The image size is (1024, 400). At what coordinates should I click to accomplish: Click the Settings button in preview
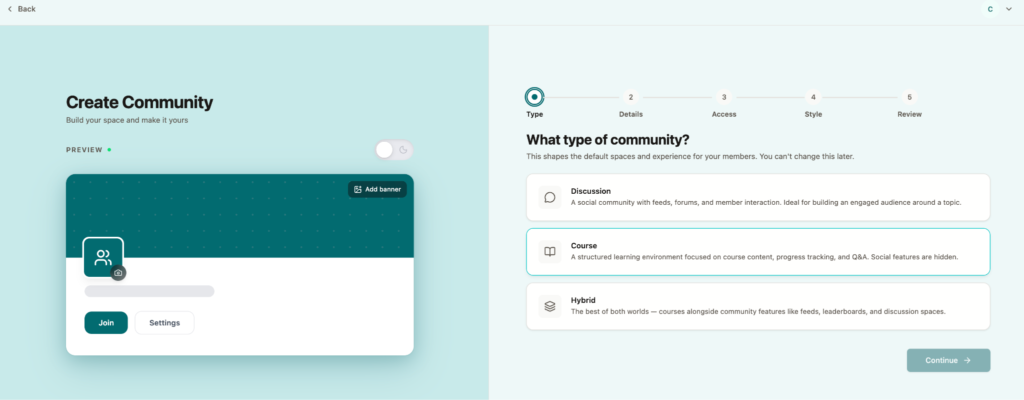point(164,323)
